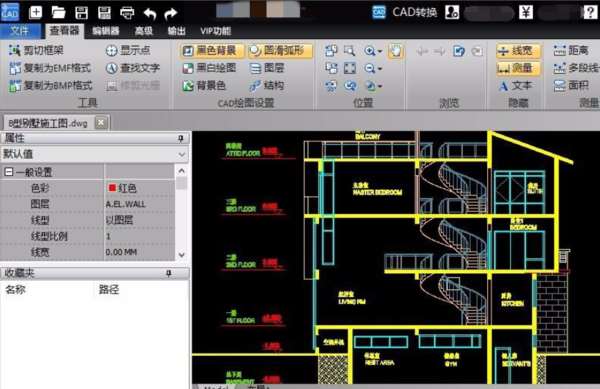This screenshot has height=389, width=600.
Task: Collapse the 一般设置 section
Action: click(x=8, y=172)
